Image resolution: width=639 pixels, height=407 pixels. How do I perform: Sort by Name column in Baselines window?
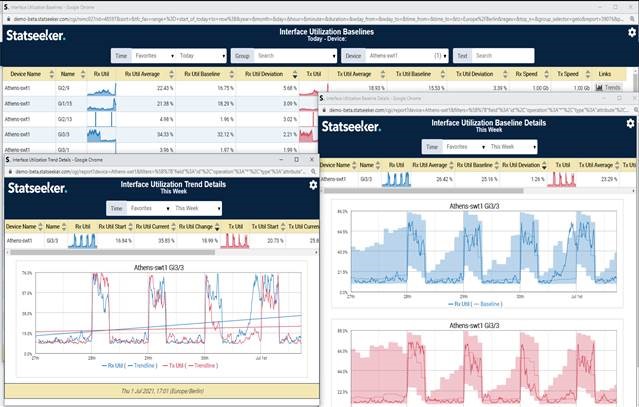(x=83, y=74)
